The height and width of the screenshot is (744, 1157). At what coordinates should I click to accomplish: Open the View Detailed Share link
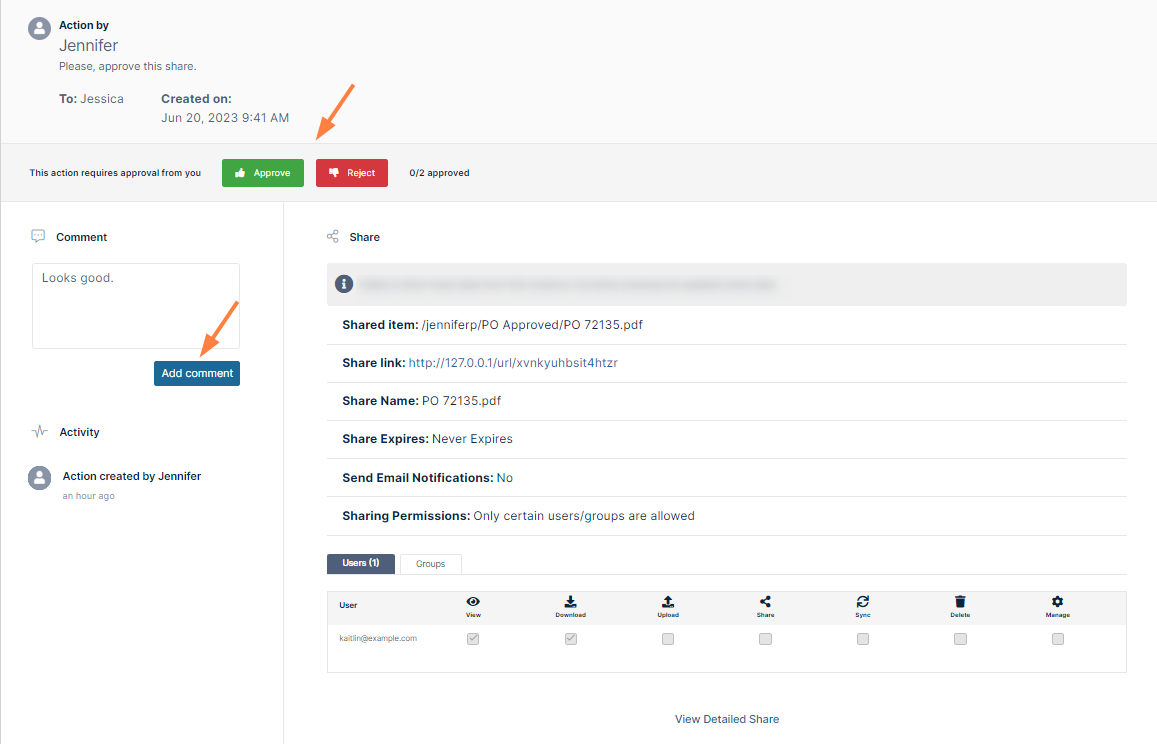726,719
